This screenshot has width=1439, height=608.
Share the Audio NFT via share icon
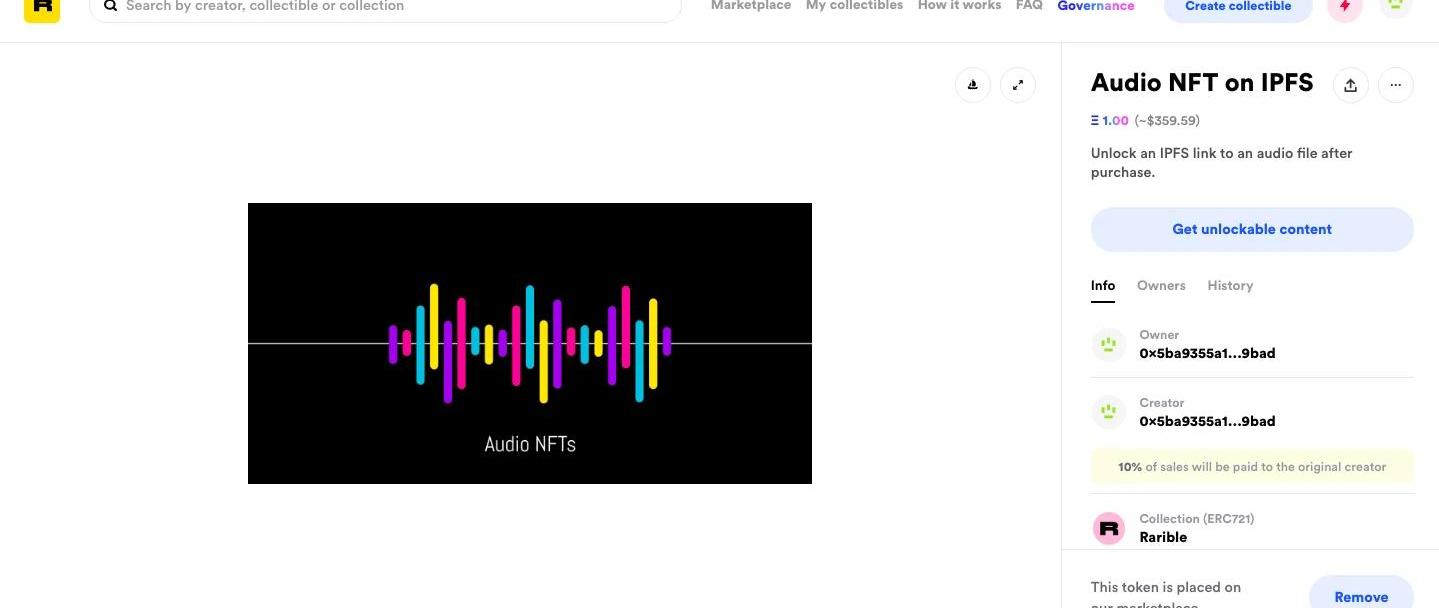pyautogui.click(x=1350, y=85)
